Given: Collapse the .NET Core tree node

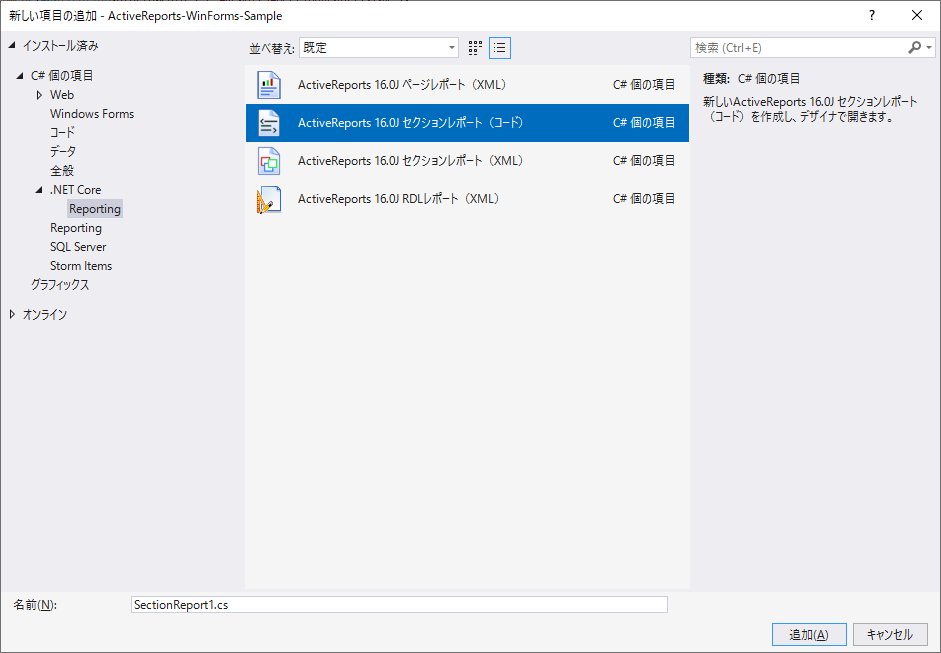Looking at the screenshot, I should coord(40,190).
